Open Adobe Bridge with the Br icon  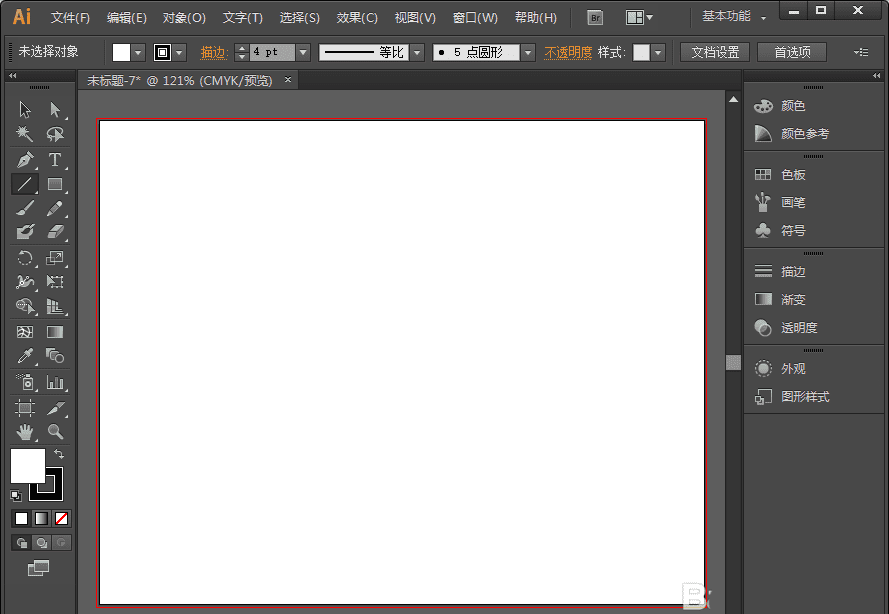pos(595,18)
